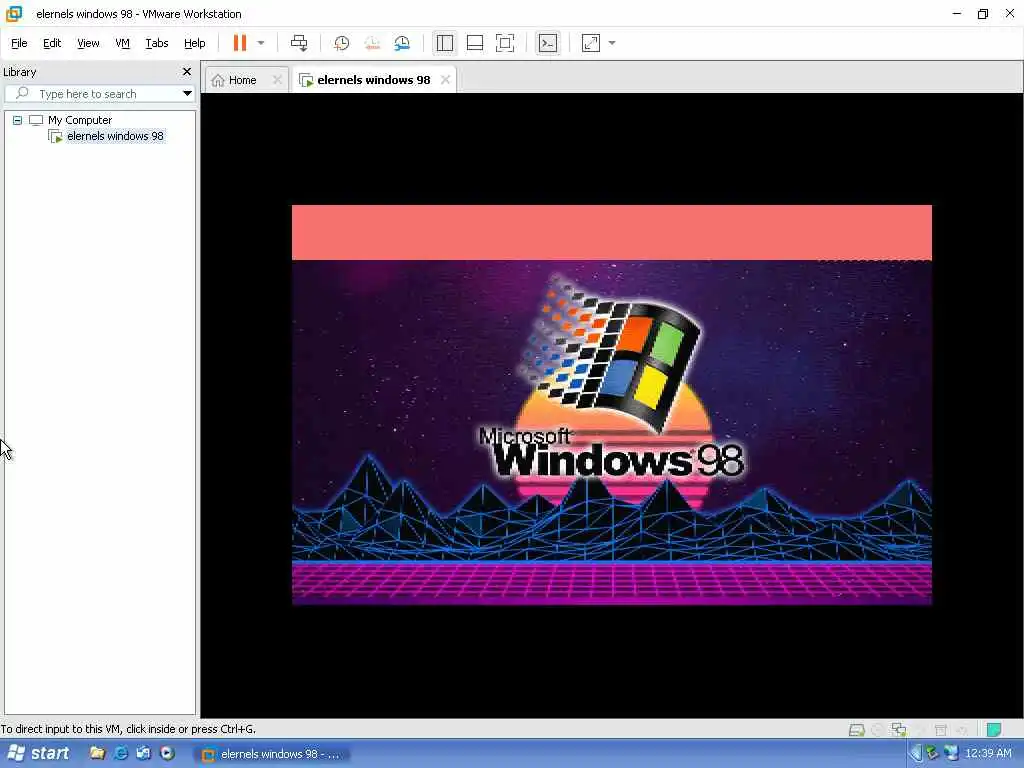Open the VM menu
This screenshot has height=768, width=1024.
tap(122, 43)
